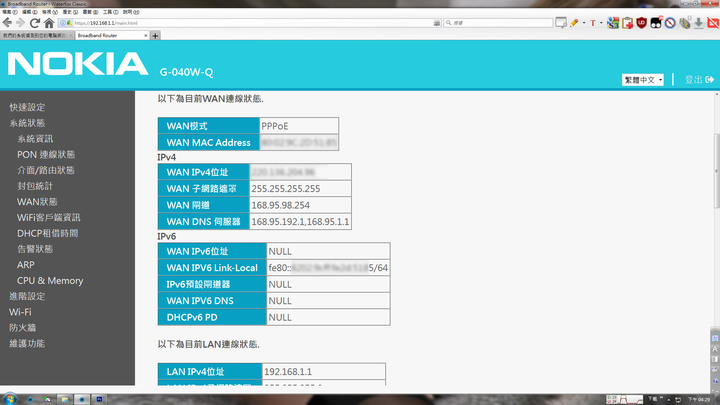Screen dimensions: 720x405
Task: Click the clipboard with red plus icon
Action: point(627,22)
